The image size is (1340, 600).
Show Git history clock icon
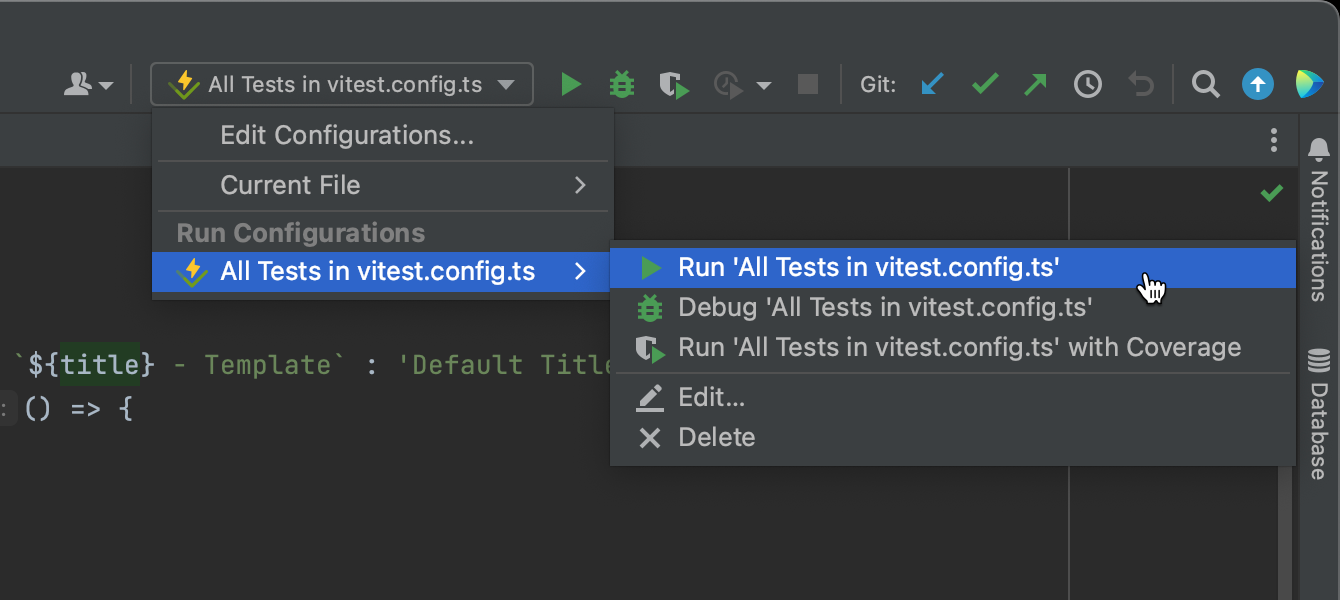pos(1088,85)
